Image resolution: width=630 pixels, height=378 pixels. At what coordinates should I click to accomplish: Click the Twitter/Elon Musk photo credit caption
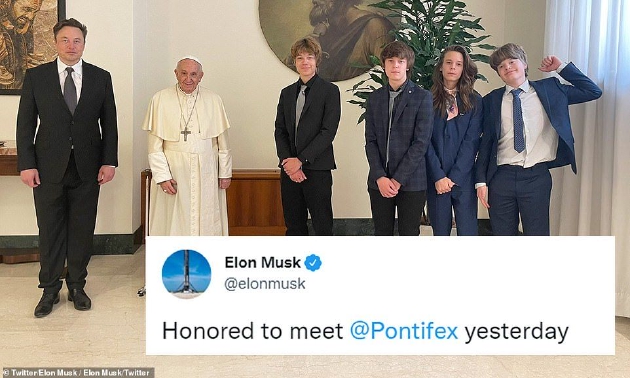(78, 373)
